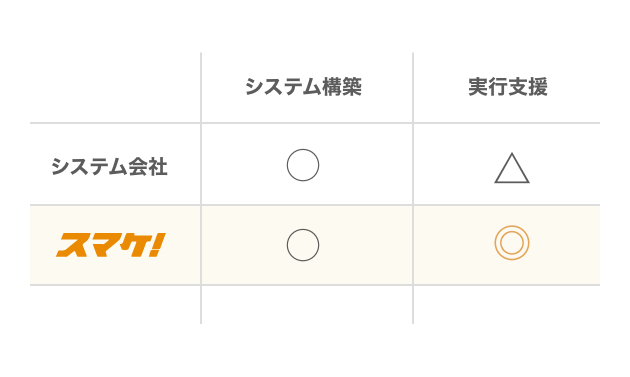Click the exclamation mark of the スマケ! logo
This screenshot has width=630, height=377.
click(x=157, y=244)
